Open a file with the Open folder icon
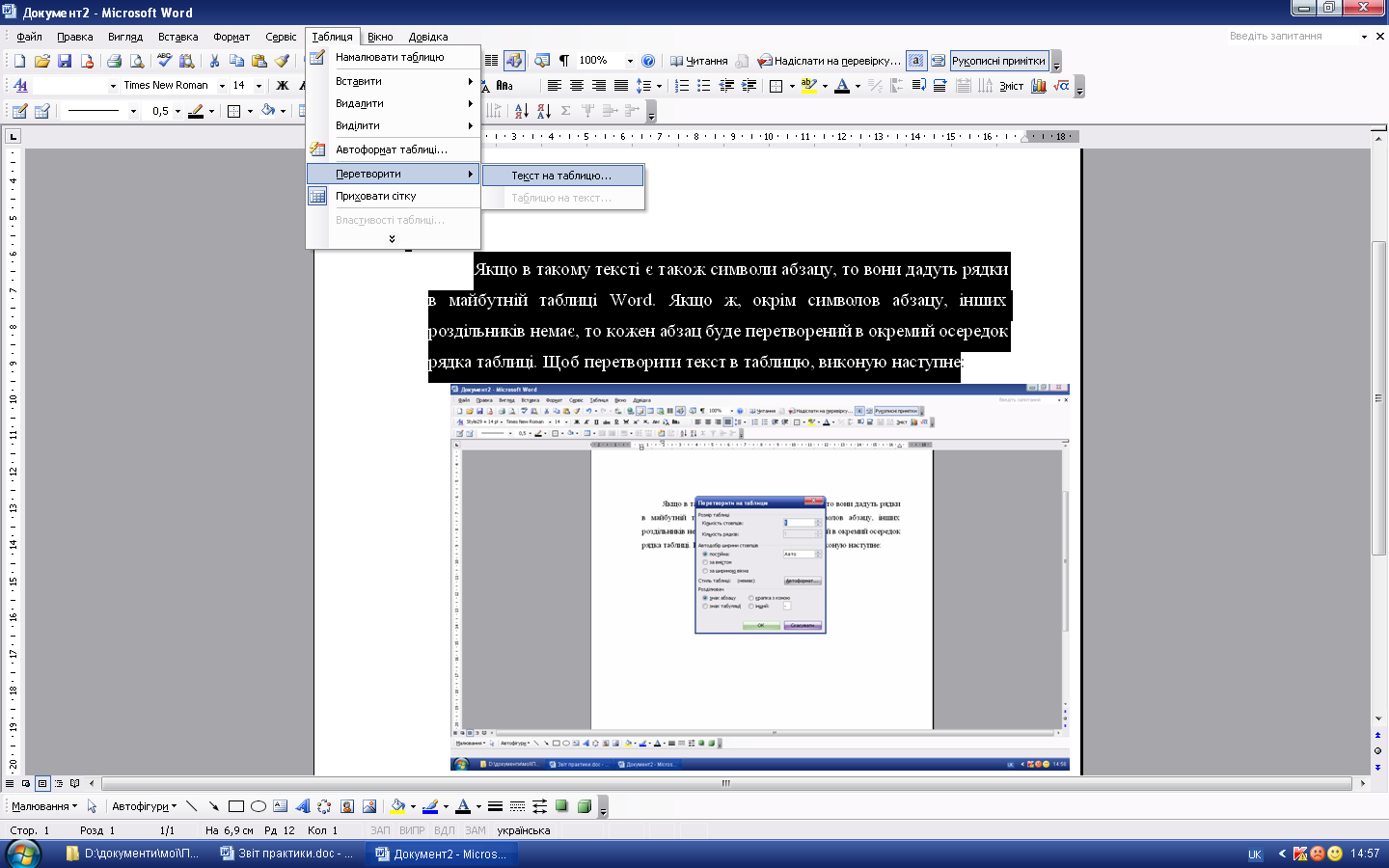 41,61
